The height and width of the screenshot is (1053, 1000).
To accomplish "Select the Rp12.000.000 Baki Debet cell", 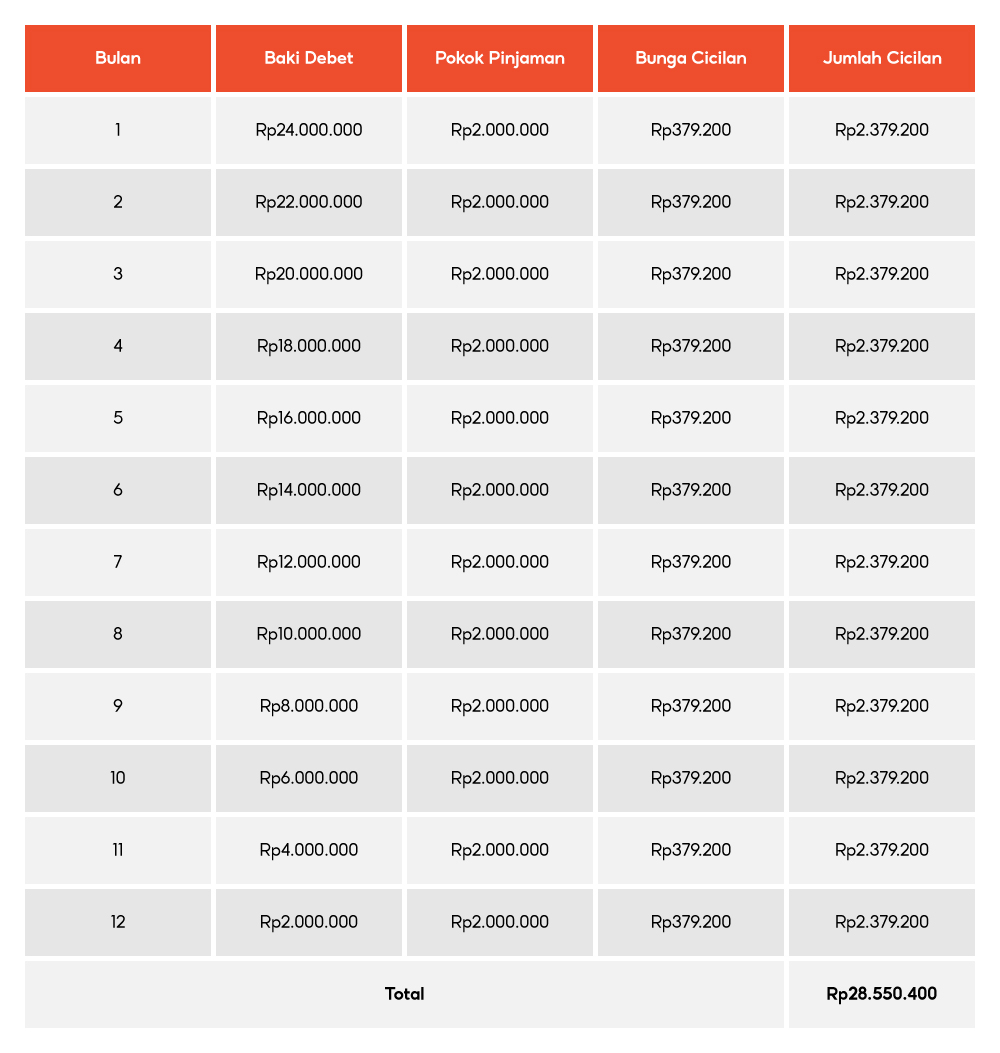I will [x=309, y=562].
